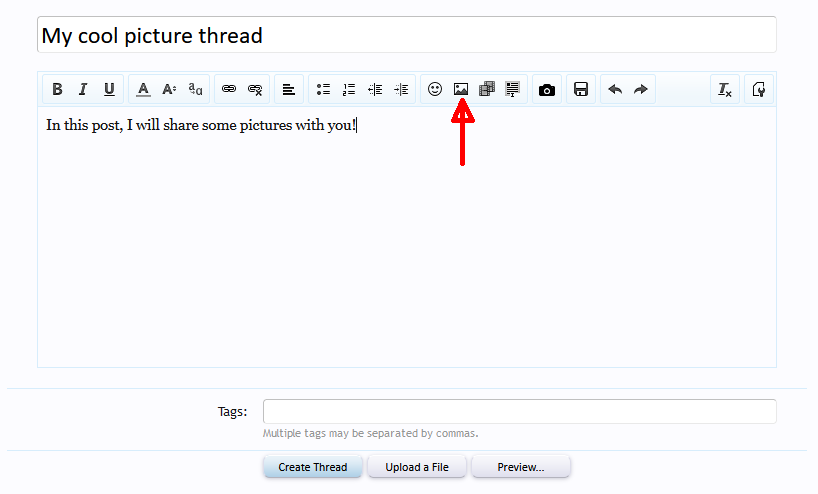Click the thread title field
818x494 pixels.
tap(407, 34)
